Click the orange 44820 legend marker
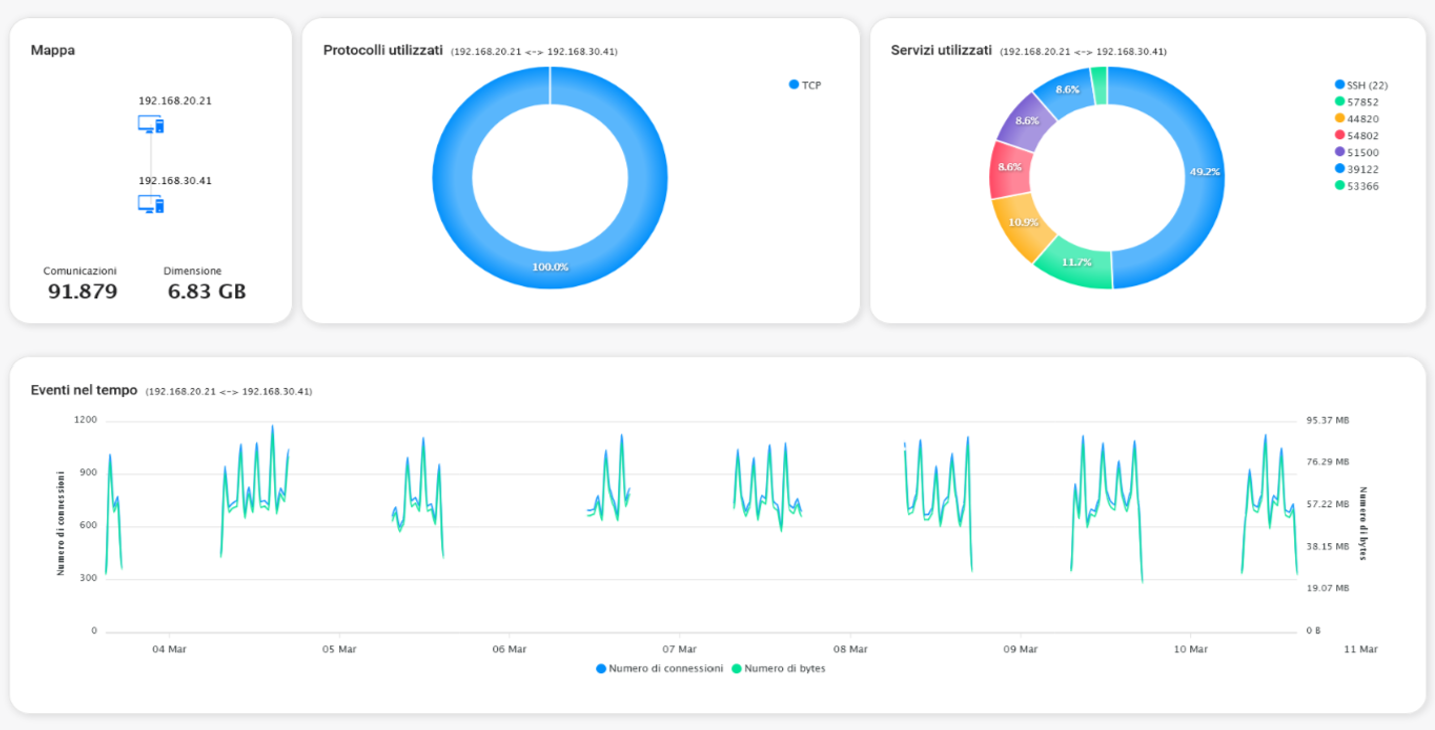 tap(1340, 119)
